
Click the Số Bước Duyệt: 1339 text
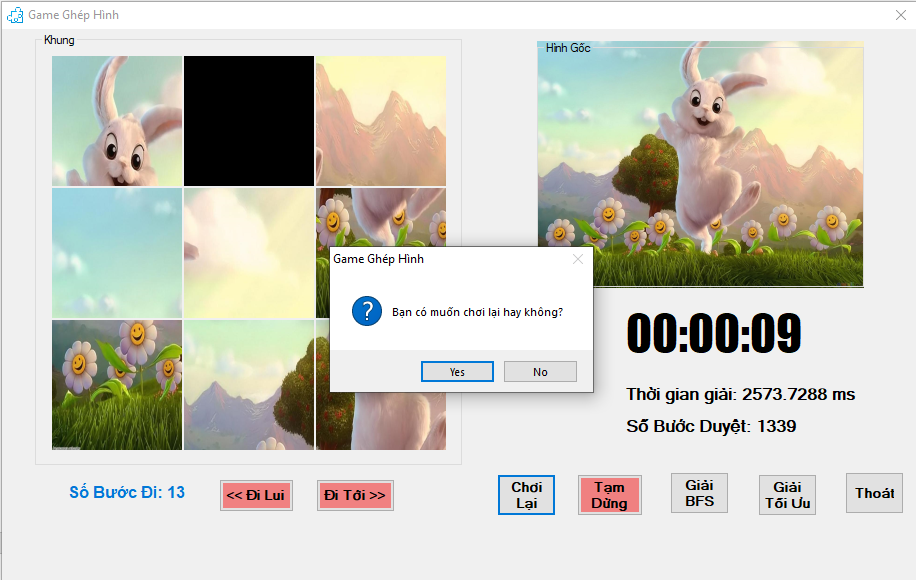[711, 426]
